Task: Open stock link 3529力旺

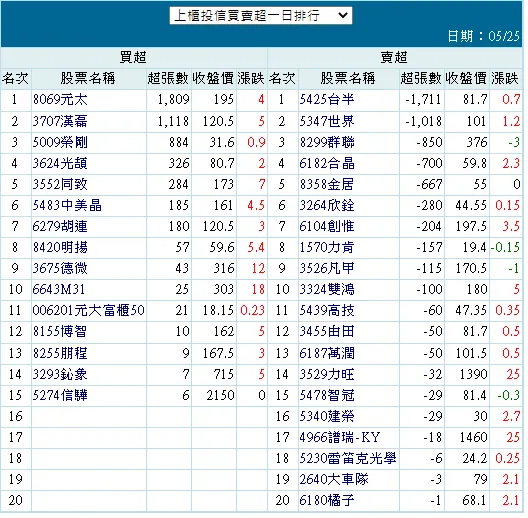Action: pyautogui.click(x=327, y=374)
